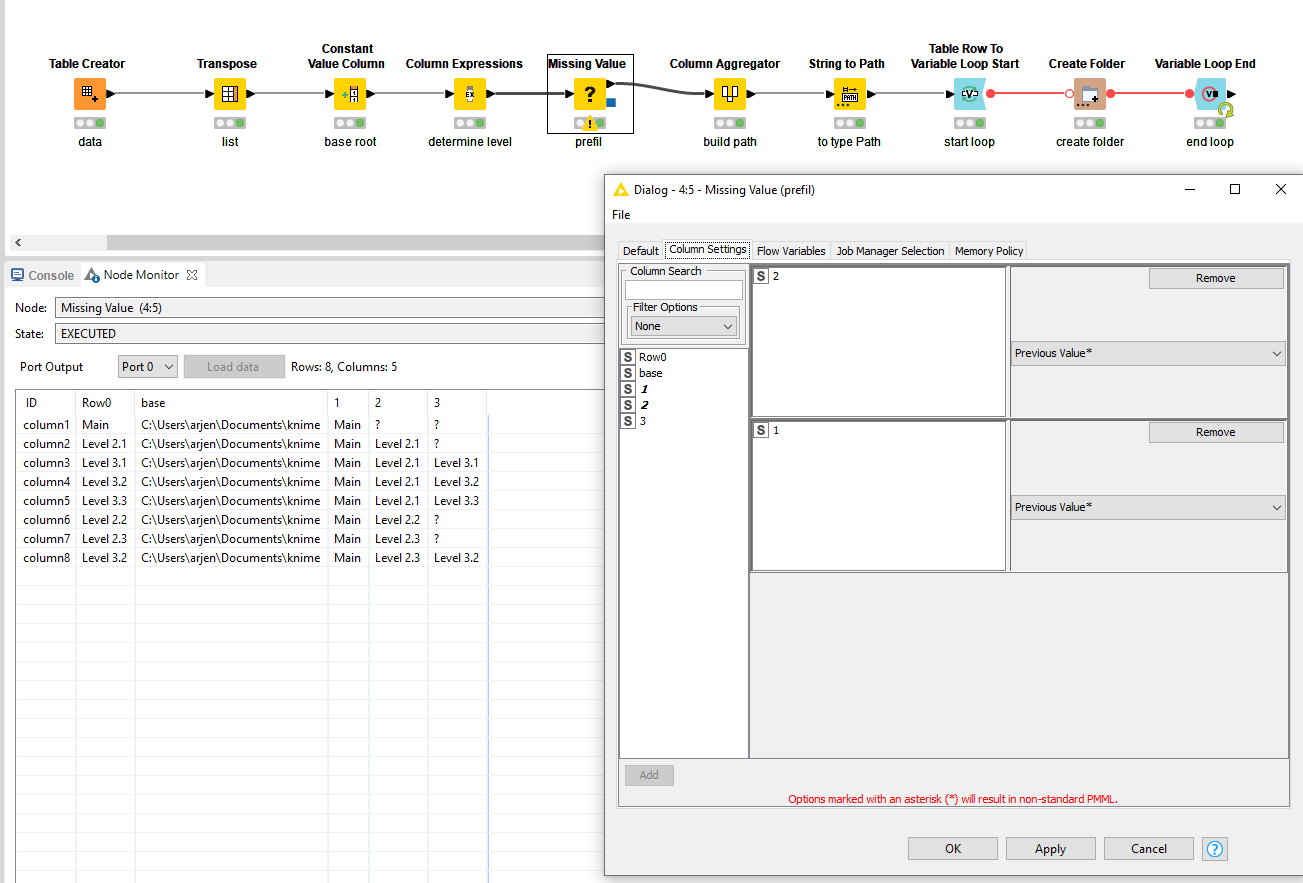
Task: Select the String to Path node
Action: pyautogui.click(x=846, y=94)
